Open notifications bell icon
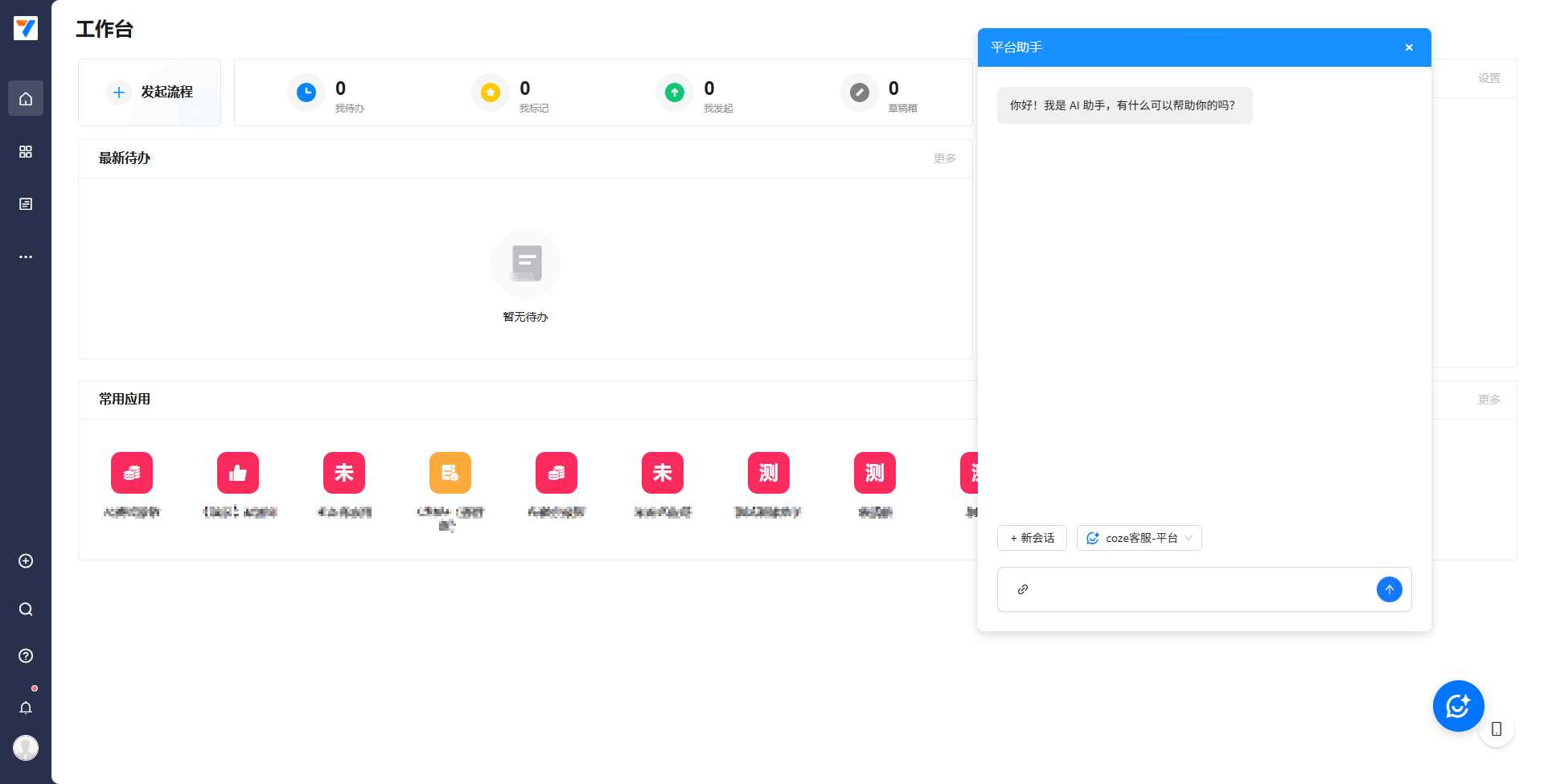This screenshot has width=1544, height=784. pos(26,708)
